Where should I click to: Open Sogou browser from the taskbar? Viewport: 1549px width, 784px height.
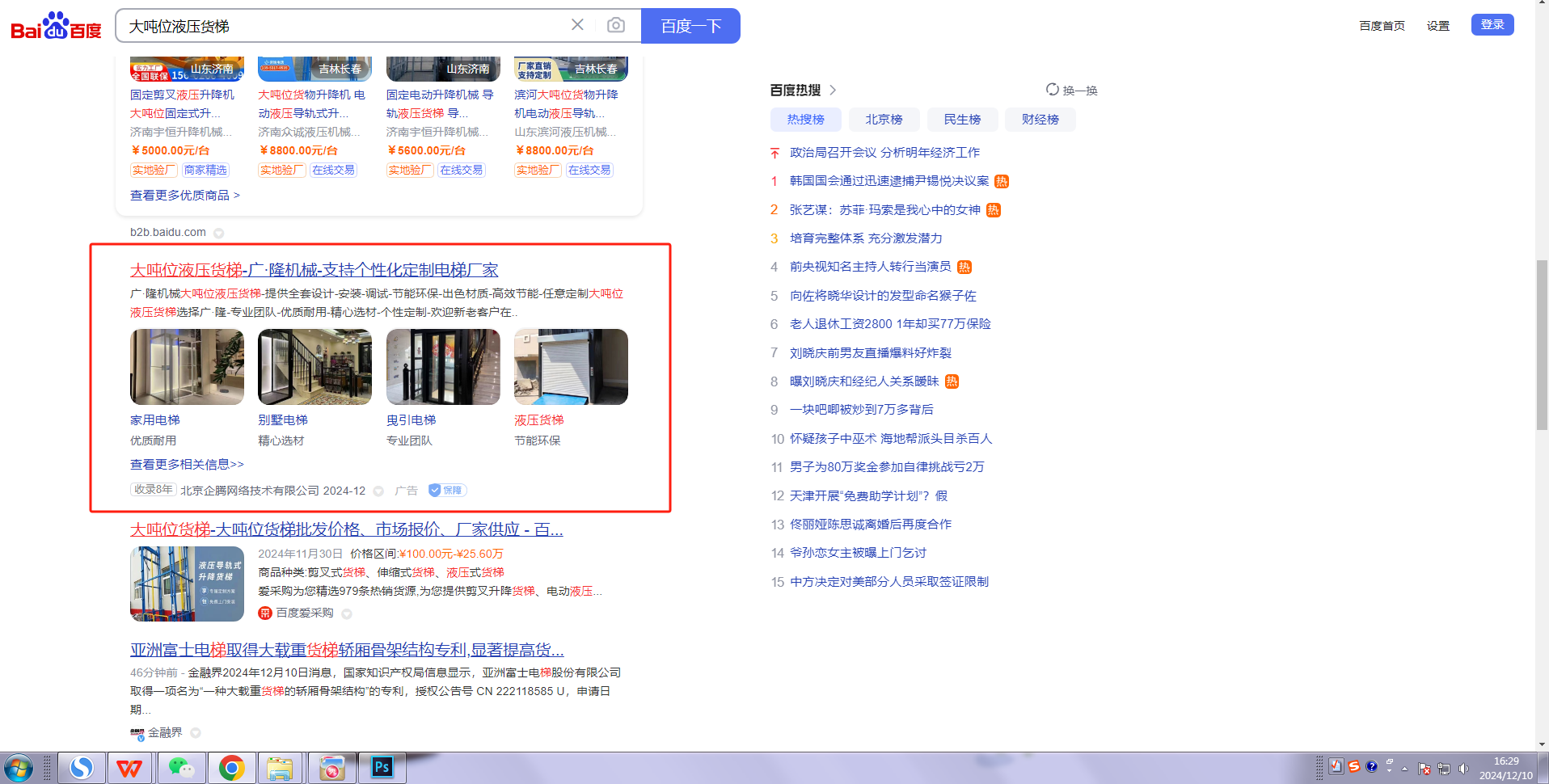(81, 767)
